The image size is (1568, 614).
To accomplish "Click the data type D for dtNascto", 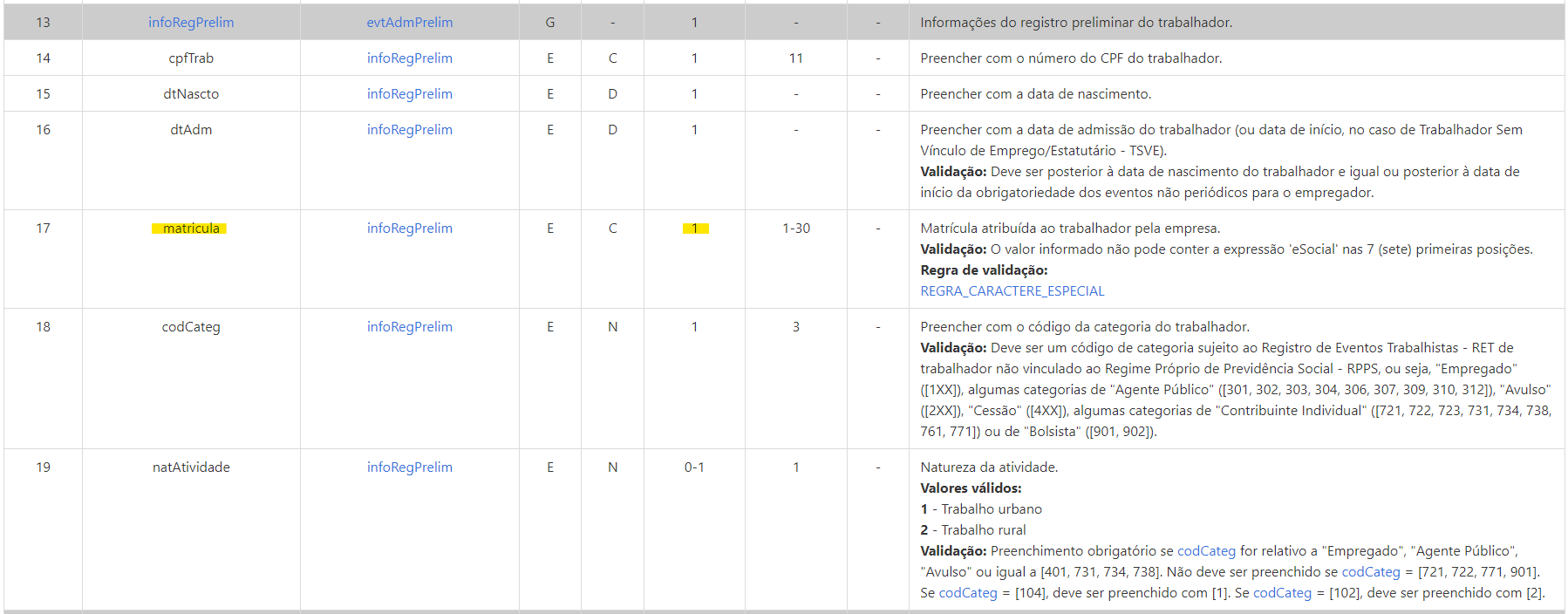I will [x=613, y=94].
